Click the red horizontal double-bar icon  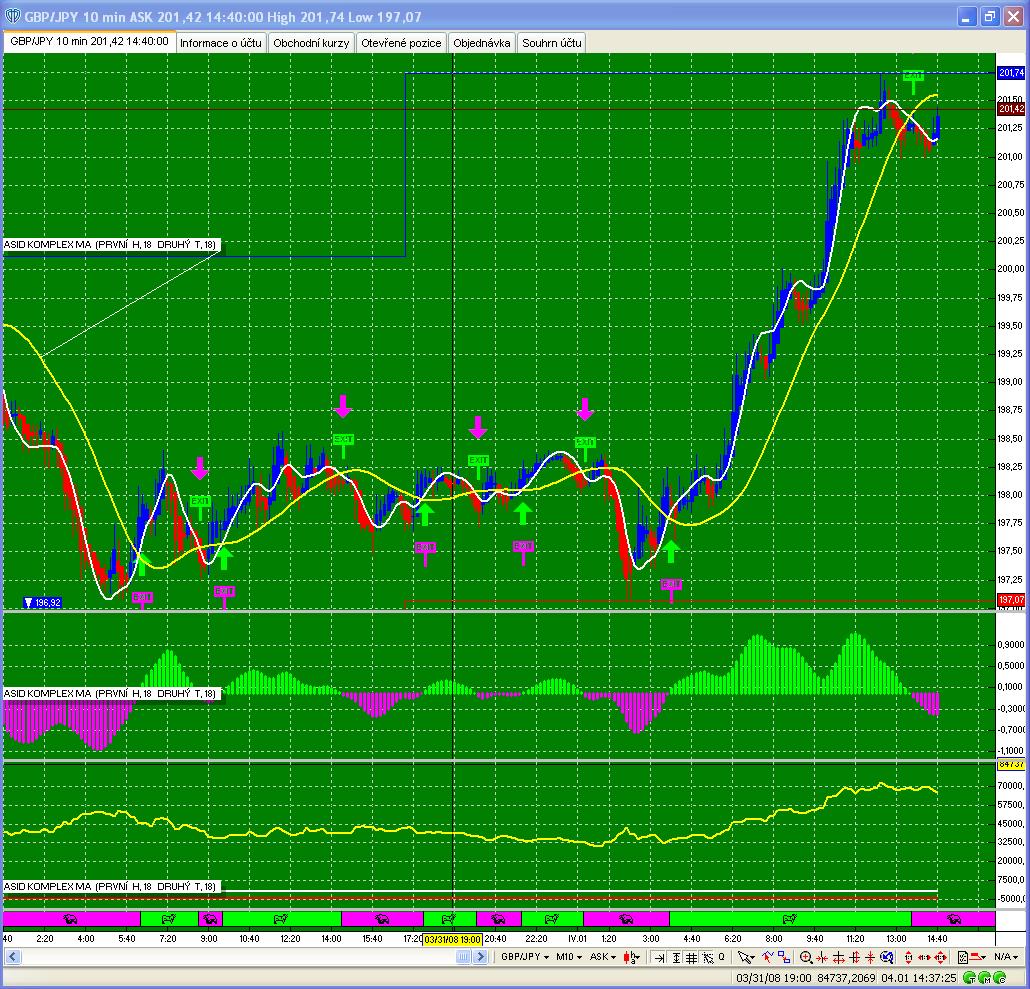point(839,957)
